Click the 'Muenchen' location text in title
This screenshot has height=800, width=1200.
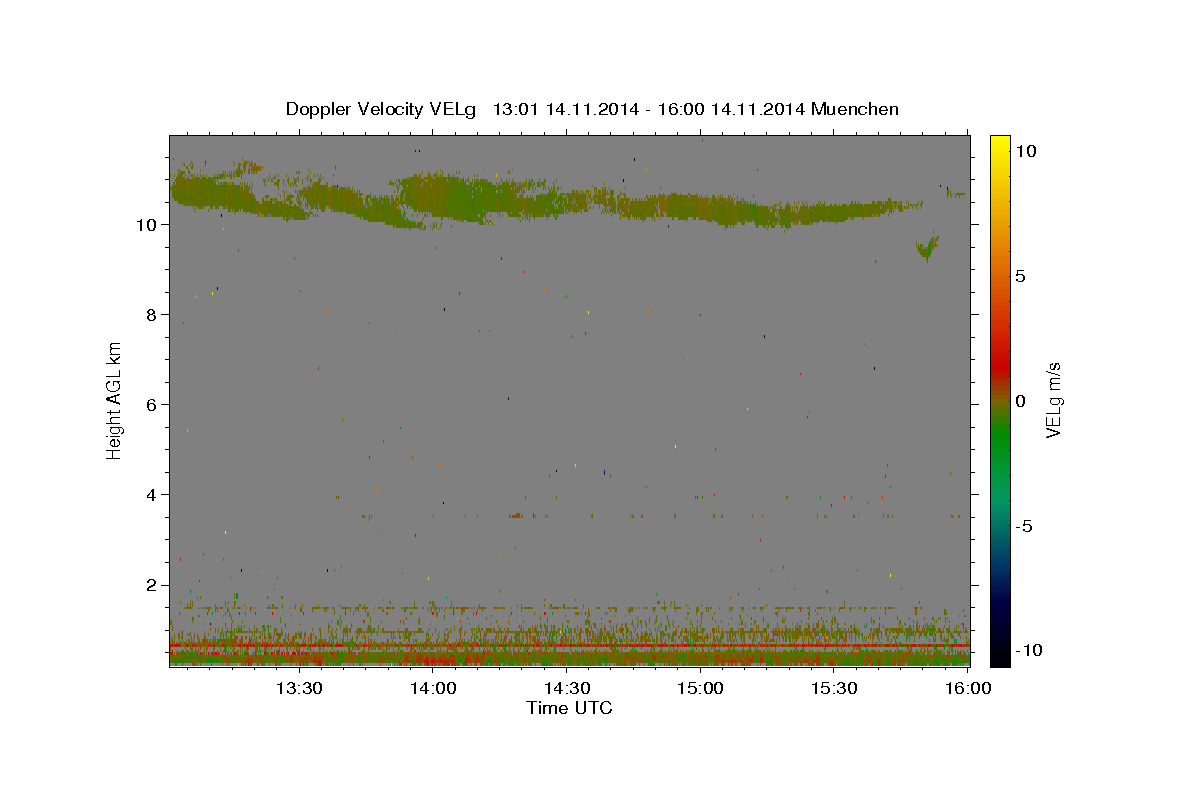[x=855, y=109]
